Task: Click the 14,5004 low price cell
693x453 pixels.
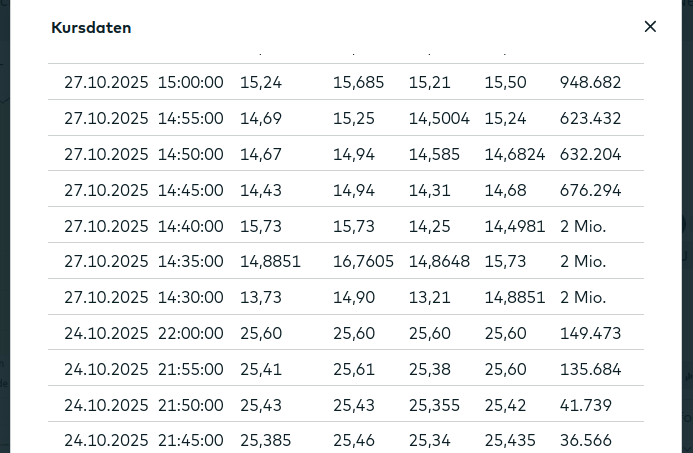Action: pyautogui.click(x=439, y=118)
